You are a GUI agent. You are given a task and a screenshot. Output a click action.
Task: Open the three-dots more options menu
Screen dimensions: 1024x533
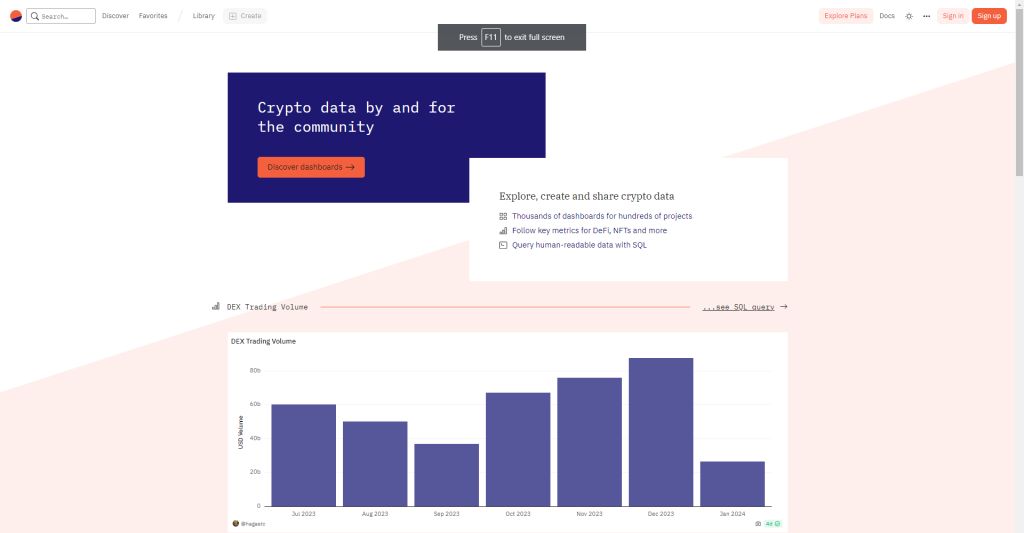click(x=926, y=16)
